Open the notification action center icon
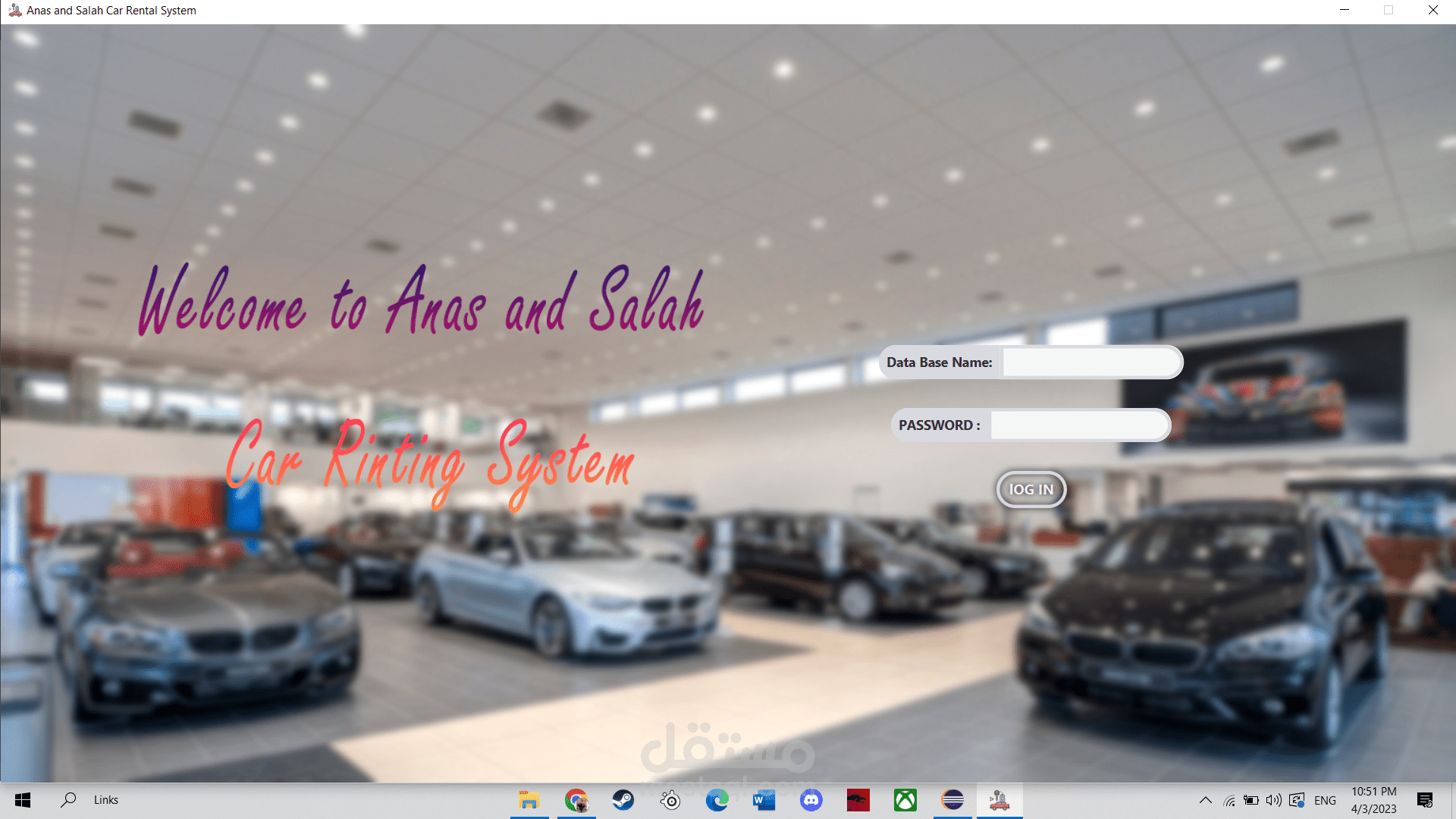This screenshot has width=1456, height=819. (x=1425, y=800)
